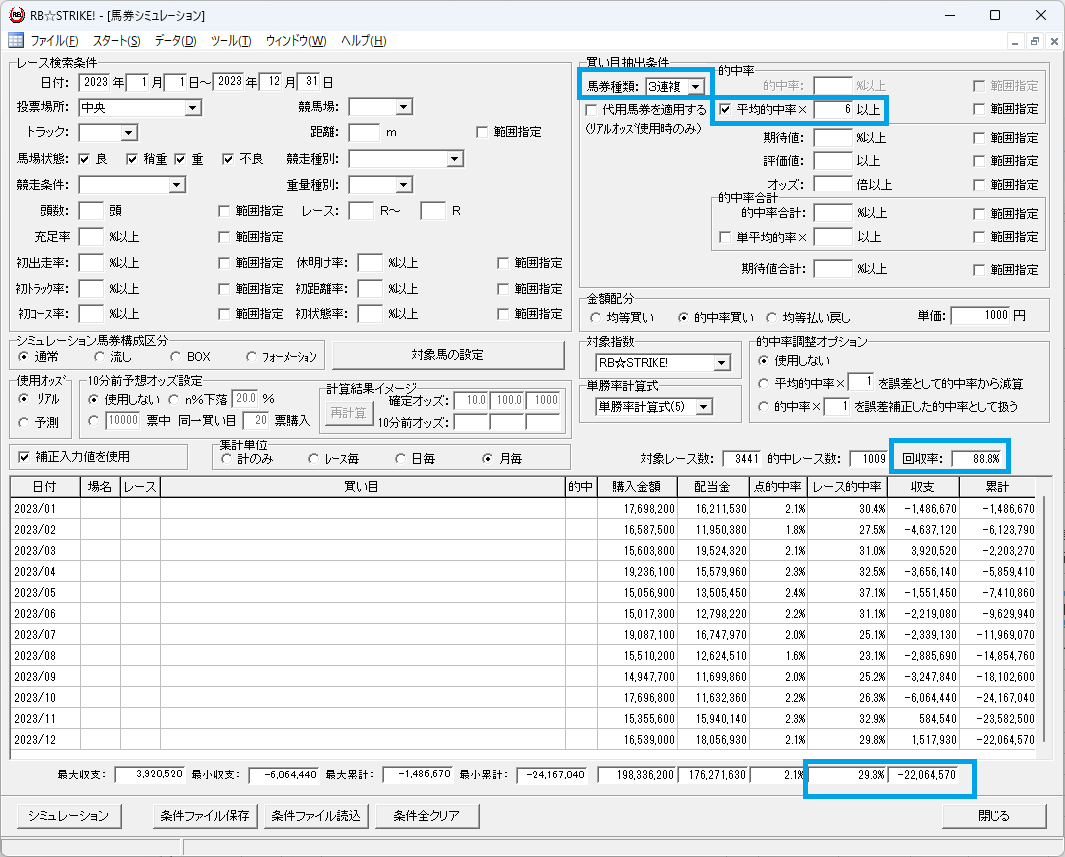Expand the 競走条件 dropdown

177,185
